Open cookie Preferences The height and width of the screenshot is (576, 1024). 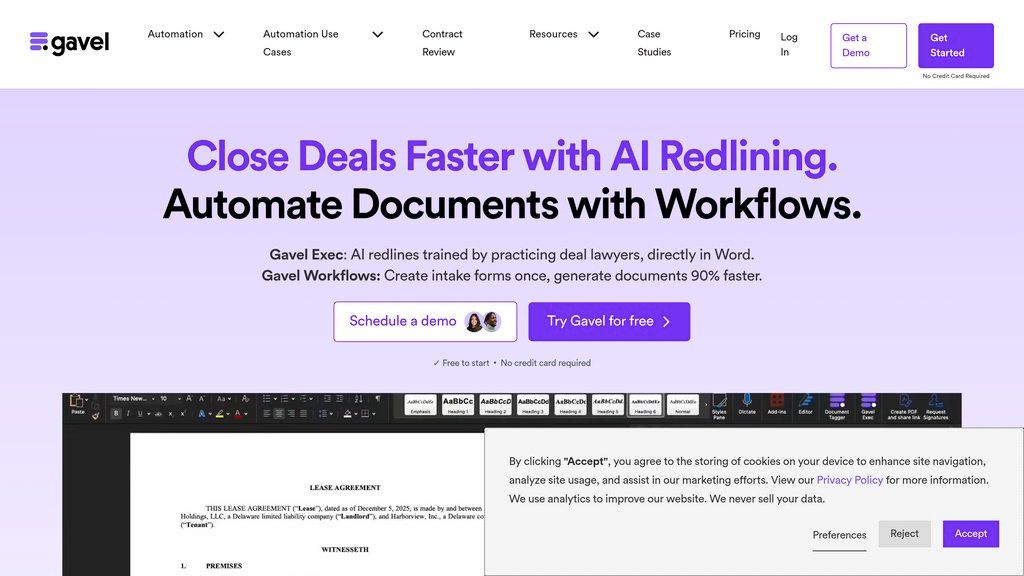[839, 535]
